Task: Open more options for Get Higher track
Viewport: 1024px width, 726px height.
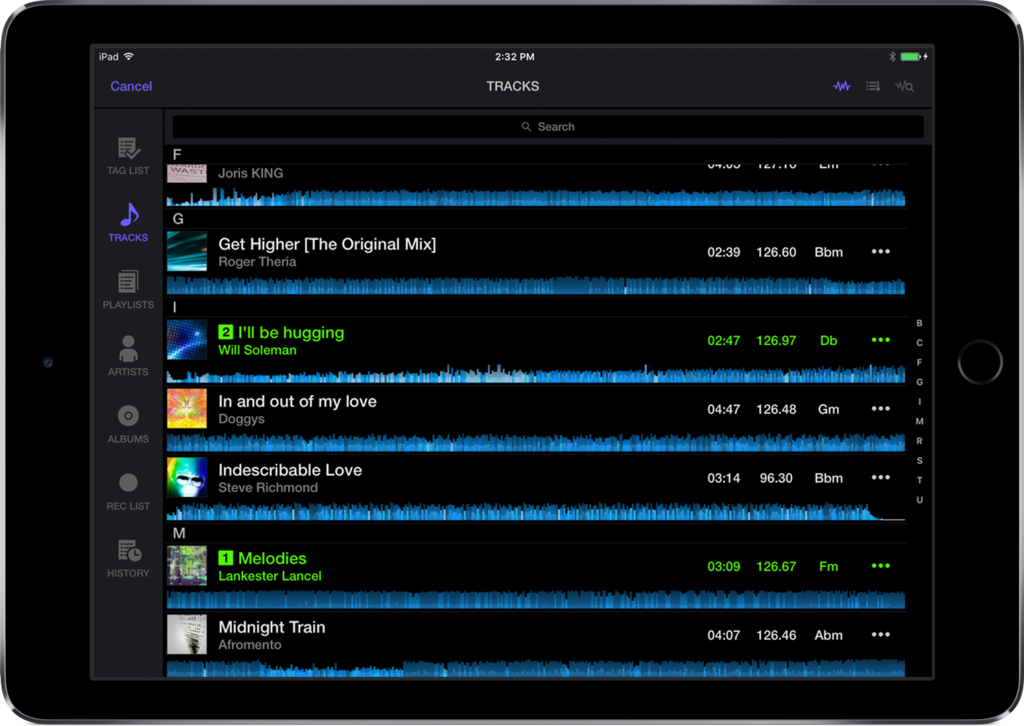Action: pos(880,252)
